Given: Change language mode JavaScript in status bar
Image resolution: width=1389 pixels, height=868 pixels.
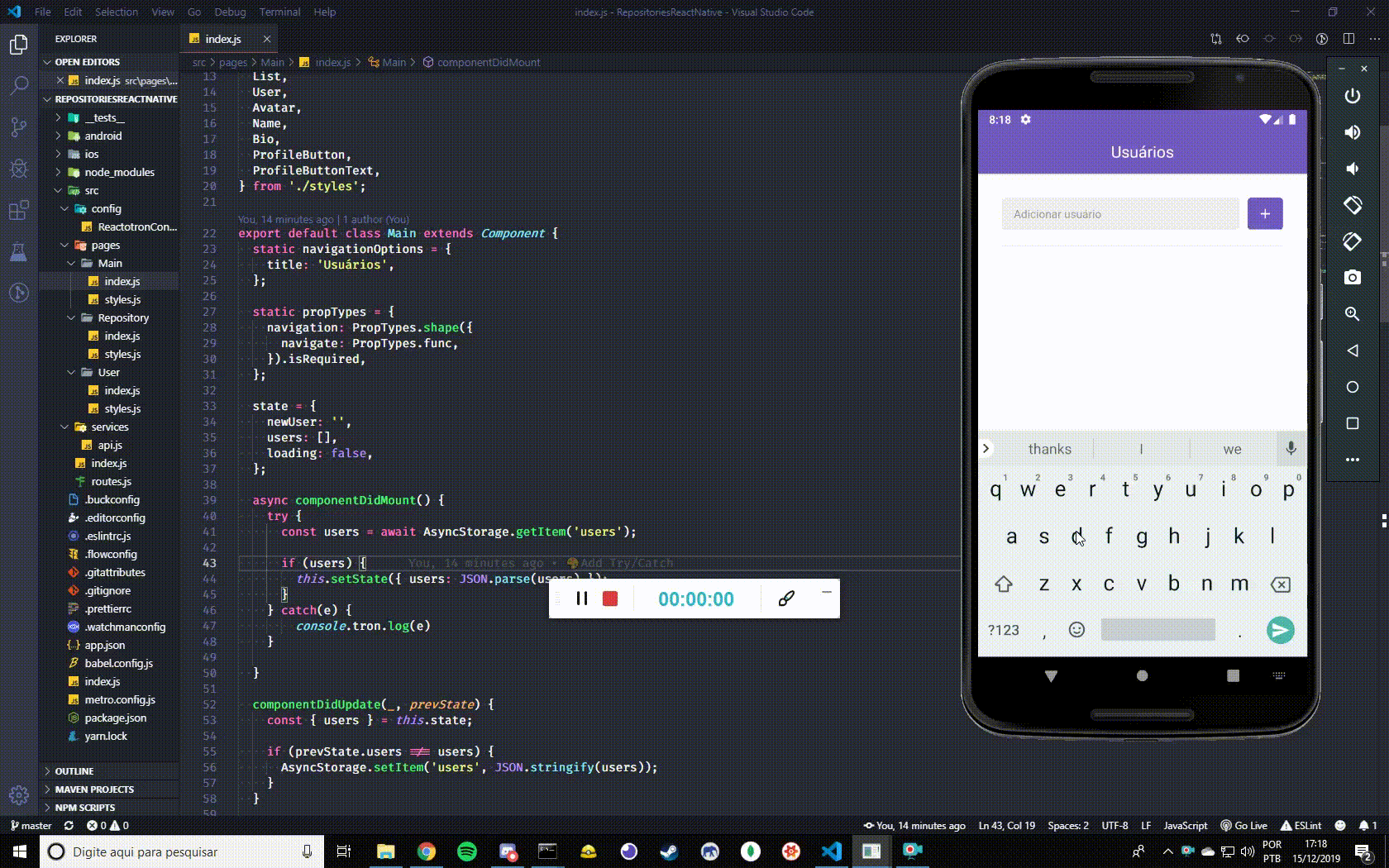Looking at the screenshot, I should tap(1185, 825).
